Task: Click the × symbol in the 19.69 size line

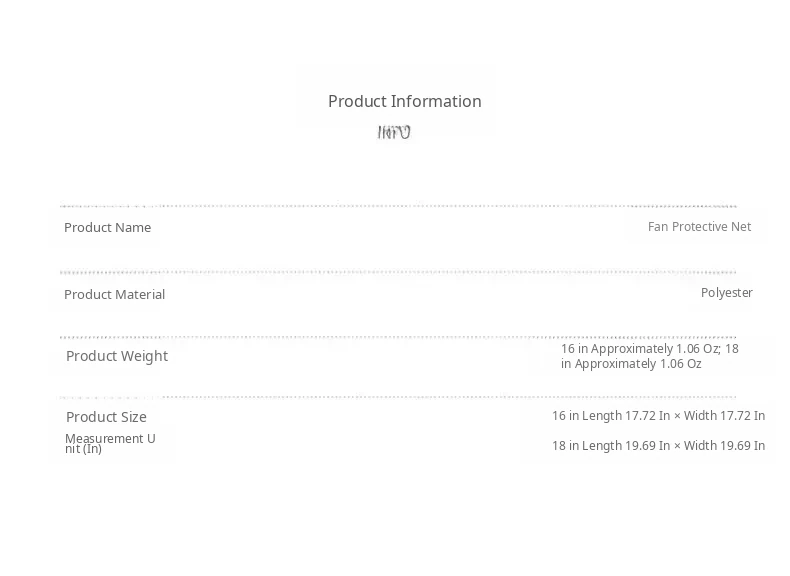Action: (677, 446)
